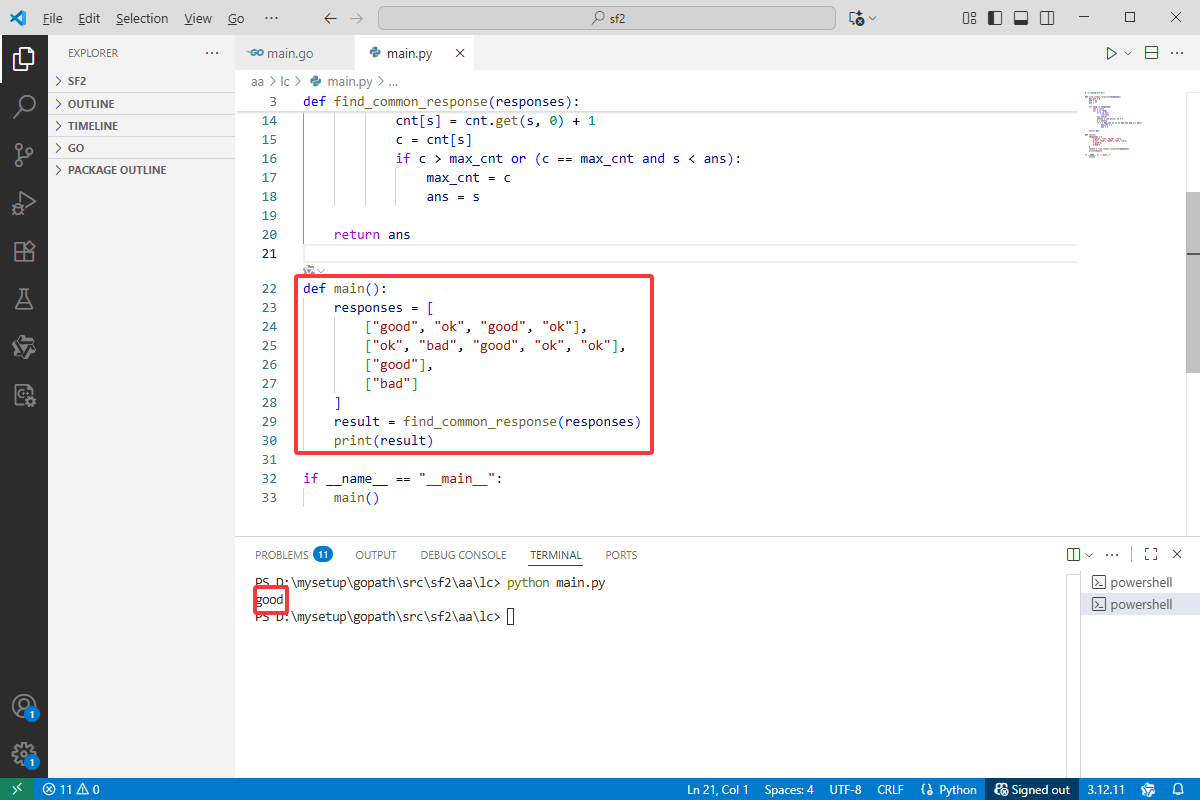Open the Manage gear icon

(24, 755)
